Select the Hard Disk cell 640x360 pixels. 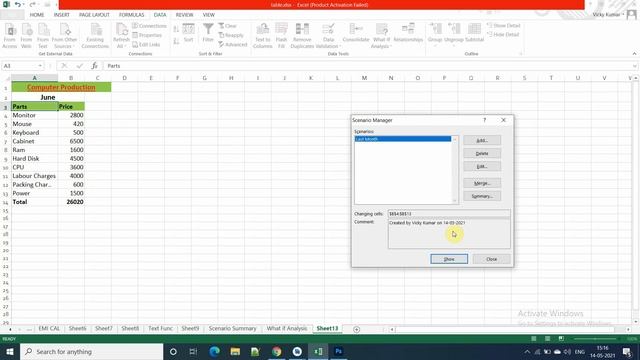click(x=34, y=159)
